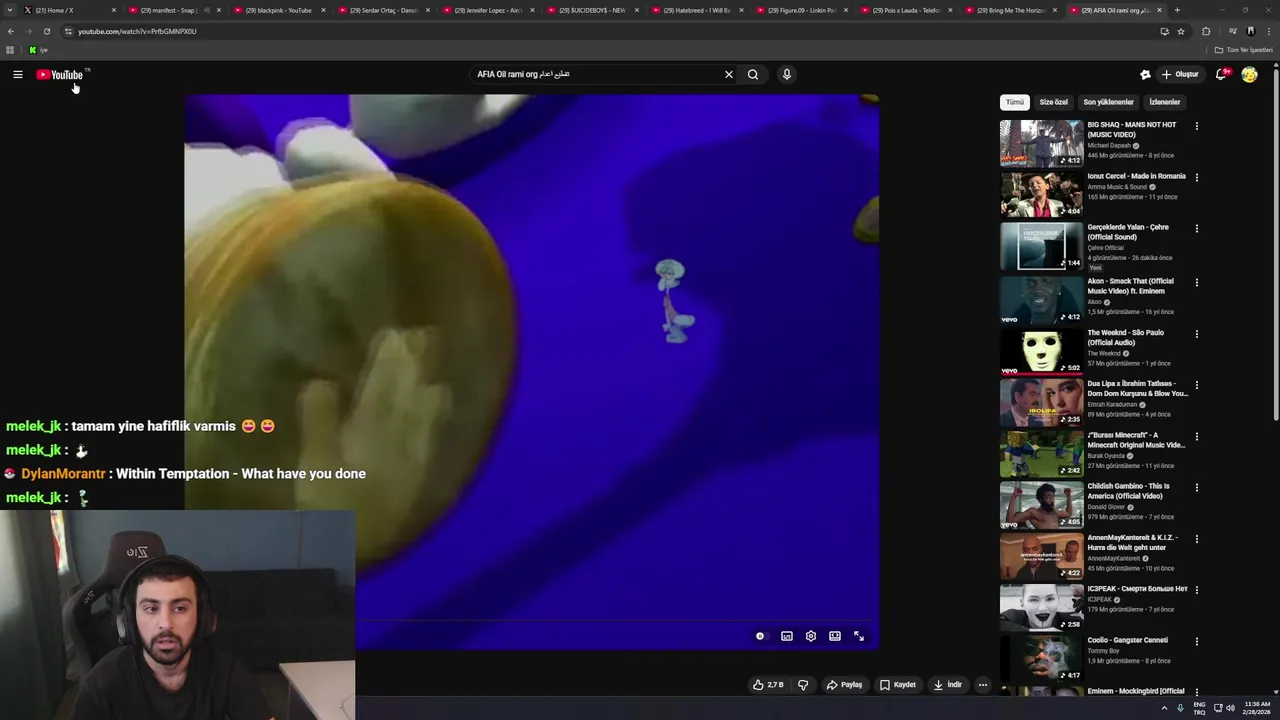This screenshot has width=1280, height=720.
Task: Clear the search box with the X
Action: point(729,74)
